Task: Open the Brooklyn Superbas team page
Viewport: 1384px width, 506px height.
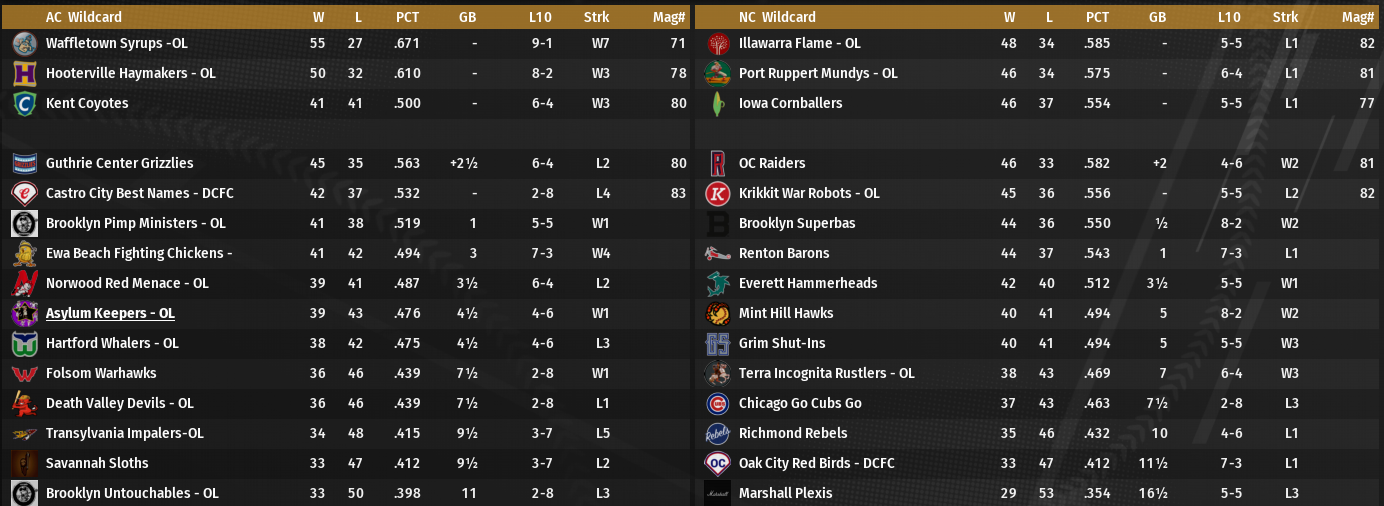Action: pos(797,223)
